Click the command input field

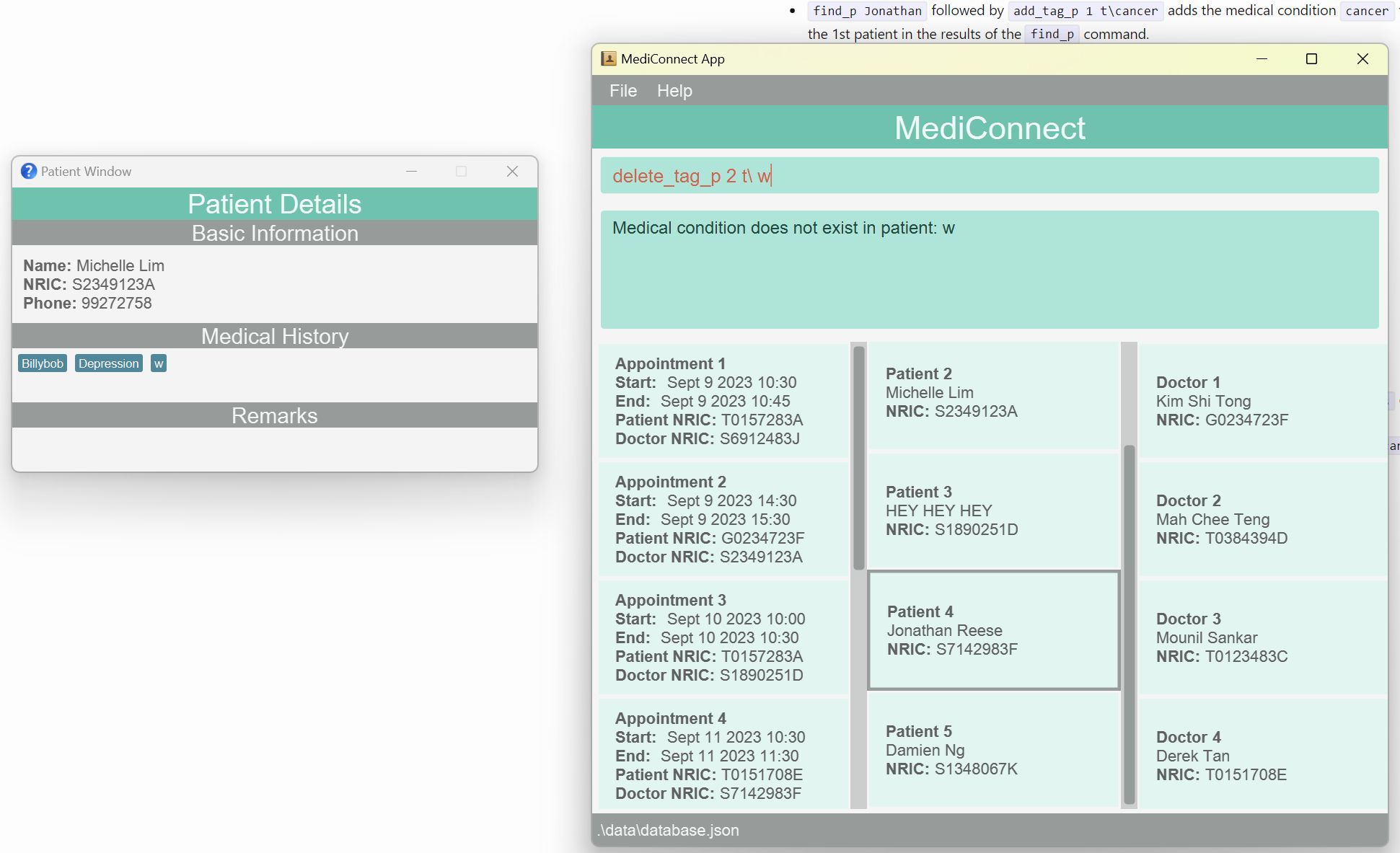click(x=988, y=176)
